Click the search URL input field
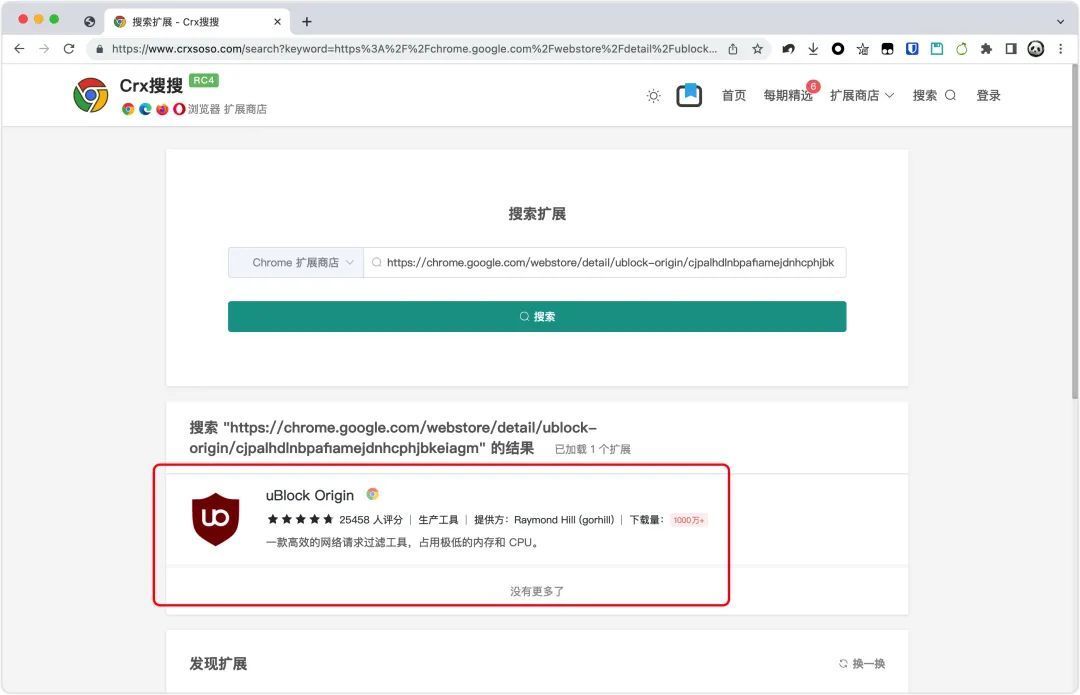The image size is (1080, 695). tap(605, 262)
